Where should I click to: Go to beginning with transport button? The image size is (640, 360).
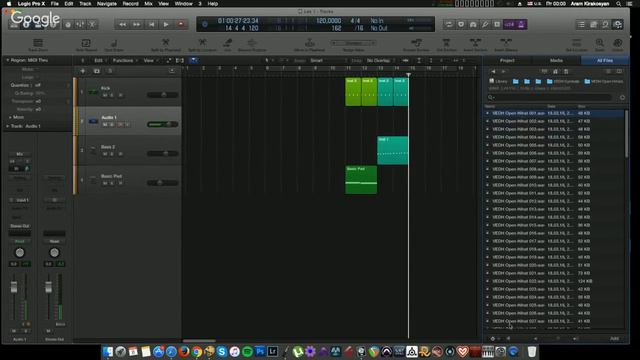pos(151,24)
